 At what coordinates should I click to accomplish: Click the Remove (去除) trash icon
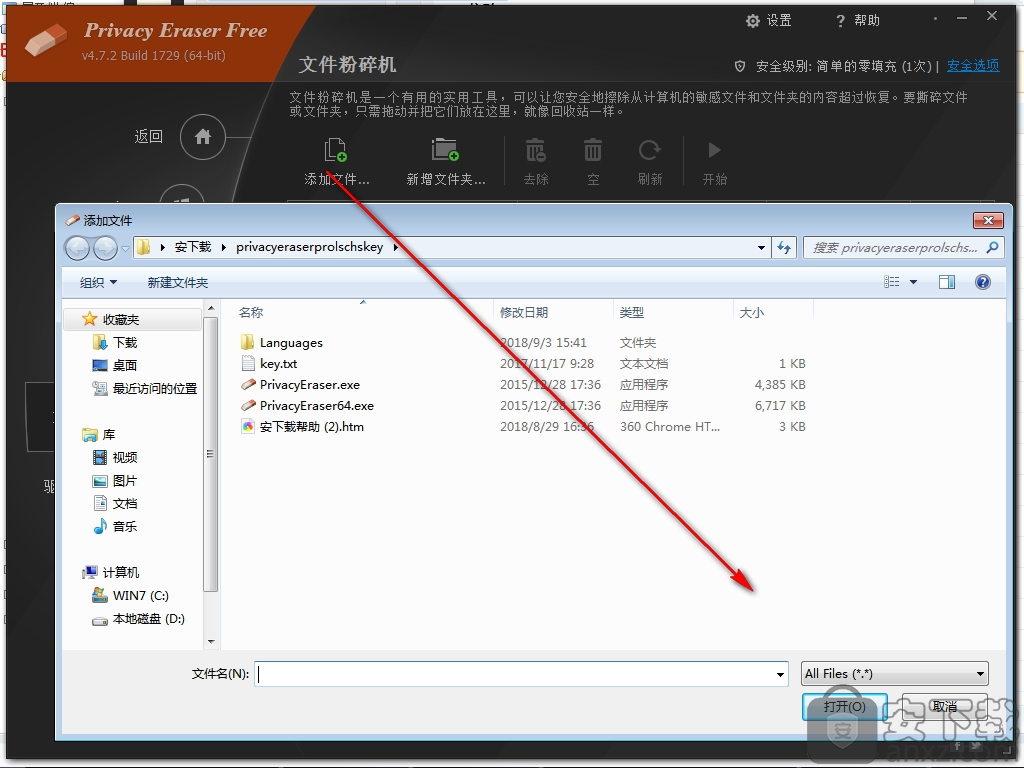[x=536, y=150]
